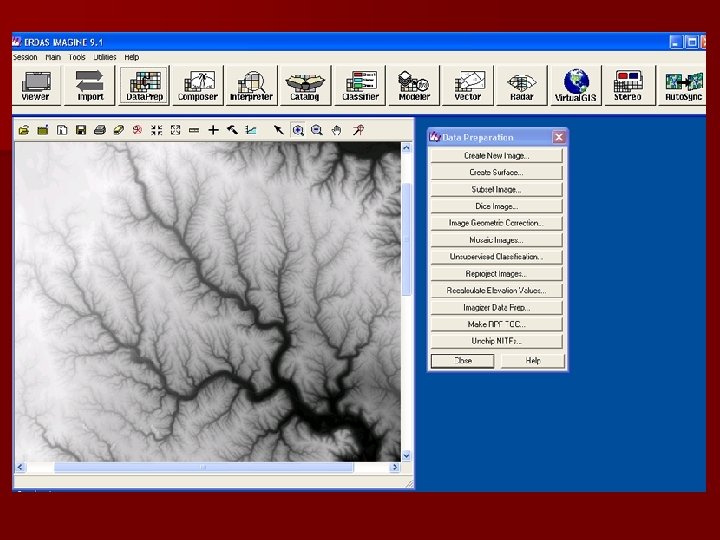The image size is (720, 540).
Task: Open the Classifier module
Action: tap(360, 84)
